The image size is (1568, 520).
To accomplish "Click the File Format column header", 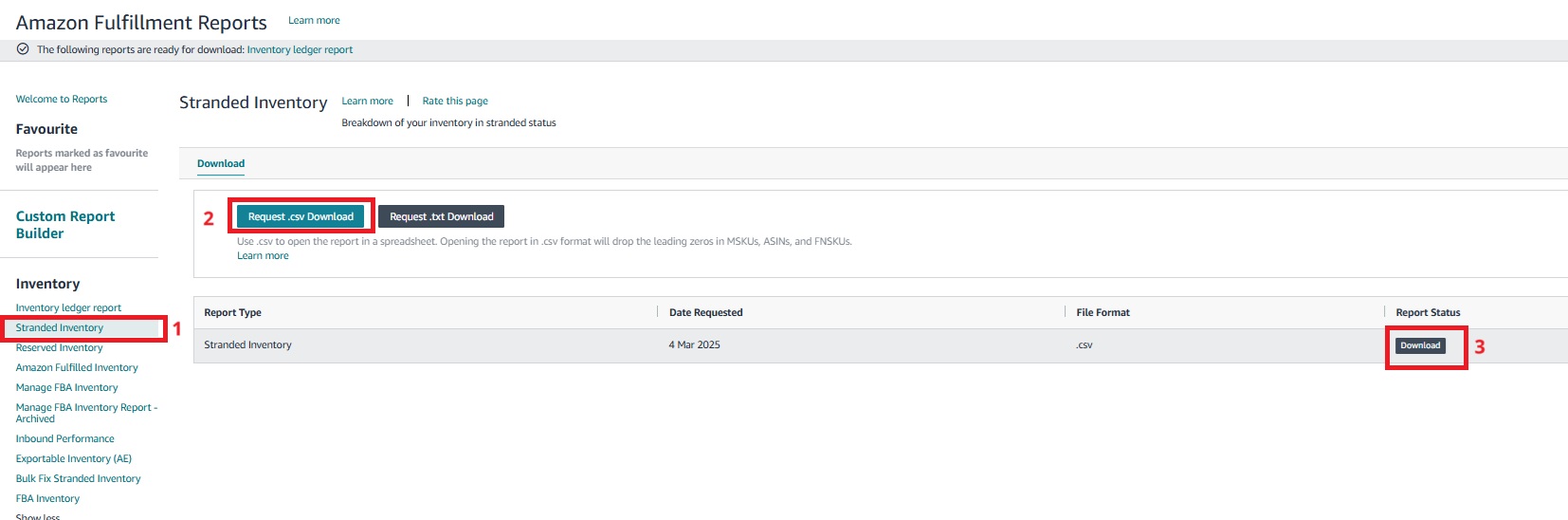I will 1103,312.
